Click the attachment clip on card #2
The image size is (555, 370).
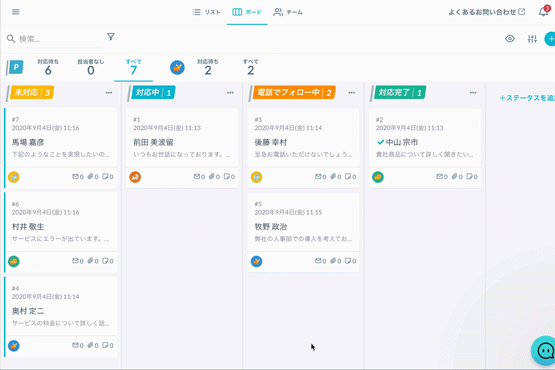454,176
